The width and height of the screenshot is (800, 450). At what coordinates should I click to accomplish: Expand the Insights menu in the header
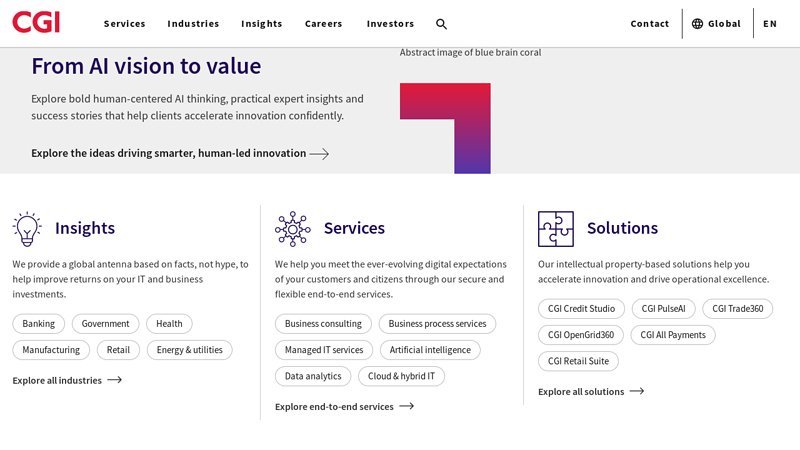[x=261, y=24]
